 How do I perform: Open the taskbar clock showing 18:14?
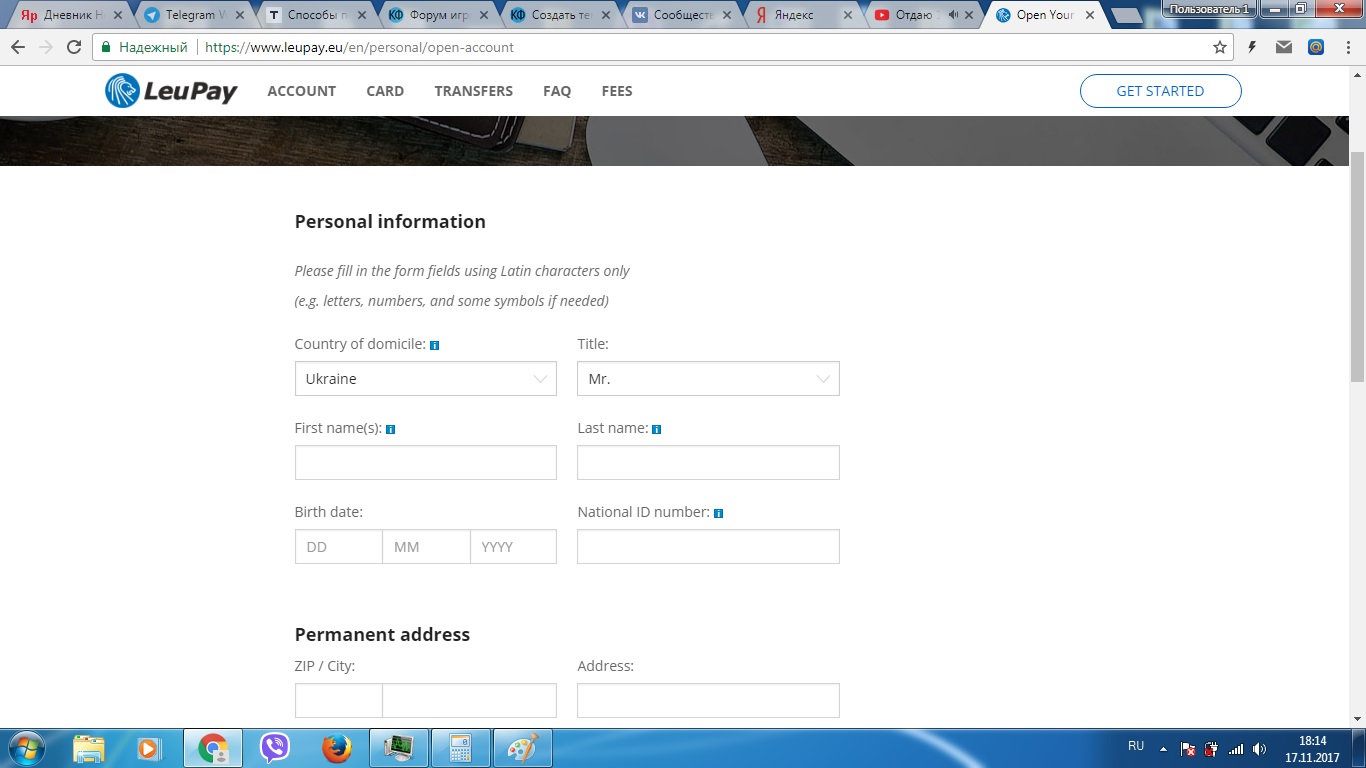click(1312, 749)
